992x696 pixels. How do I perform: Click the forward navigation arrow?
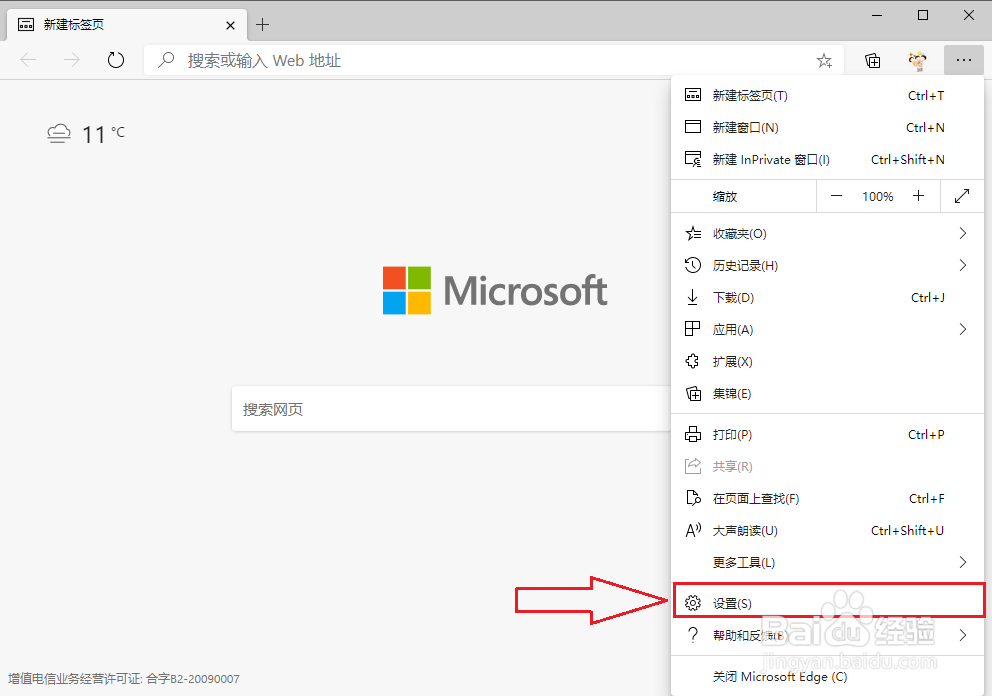coord(72,60)
